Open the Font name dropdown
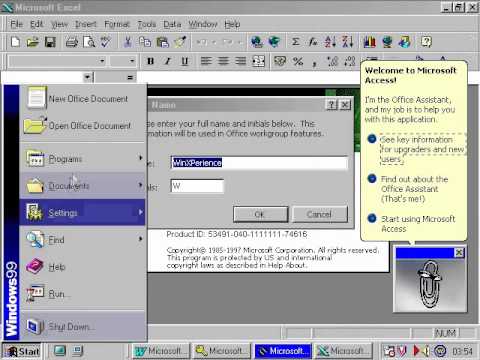480x360 pixels. (x=102, y=61)
